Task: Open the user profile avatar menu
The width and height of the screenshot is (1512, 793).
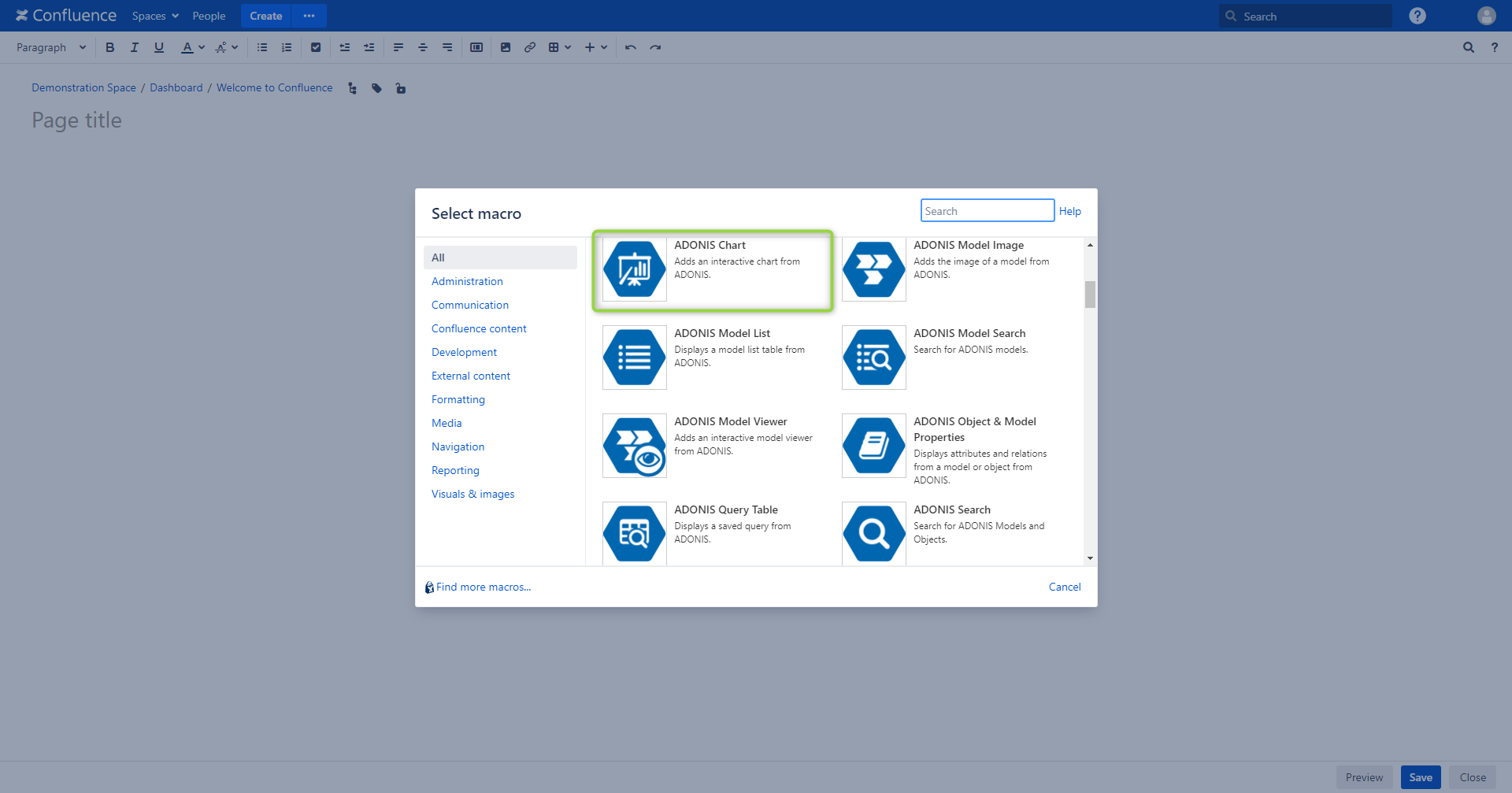Action: click(1487, 16)
